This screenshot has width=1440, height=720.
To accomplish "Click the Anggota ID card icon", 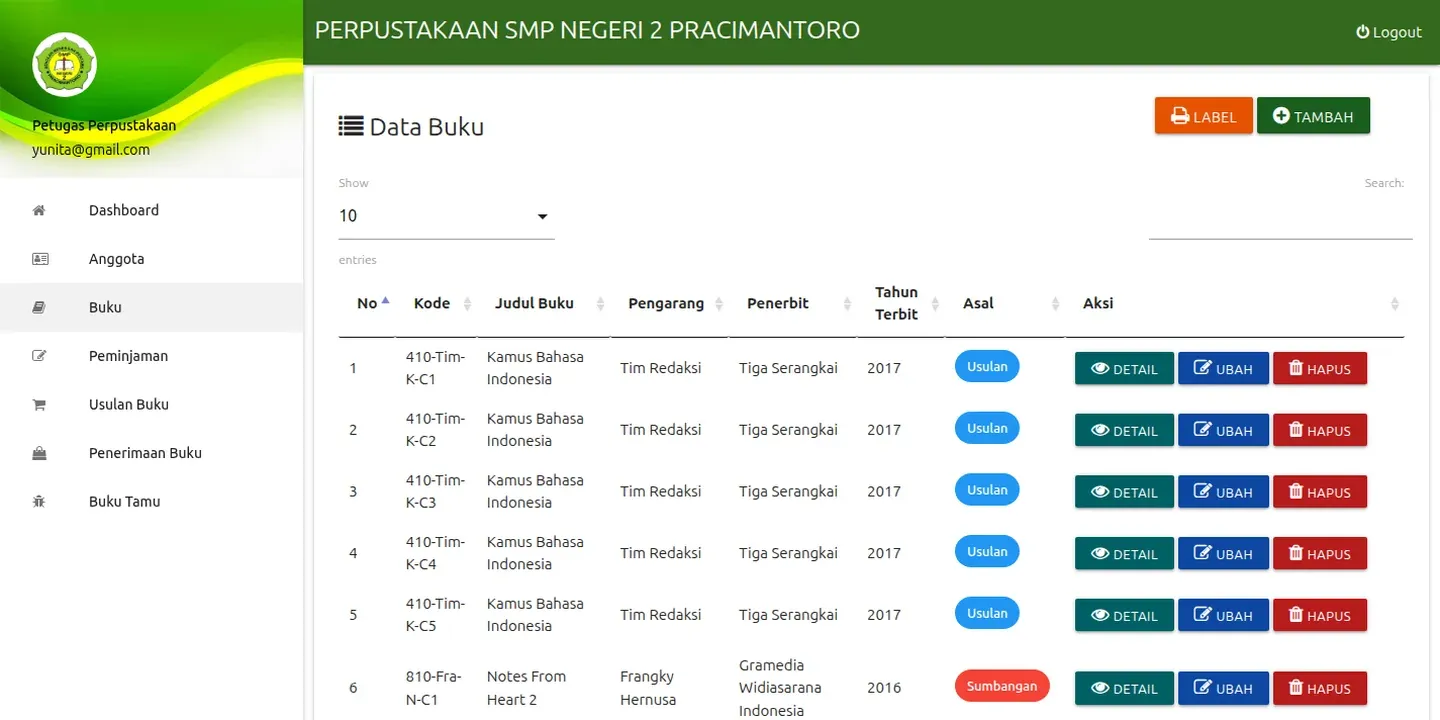I will pyautogui.click(x=40, y=259).
